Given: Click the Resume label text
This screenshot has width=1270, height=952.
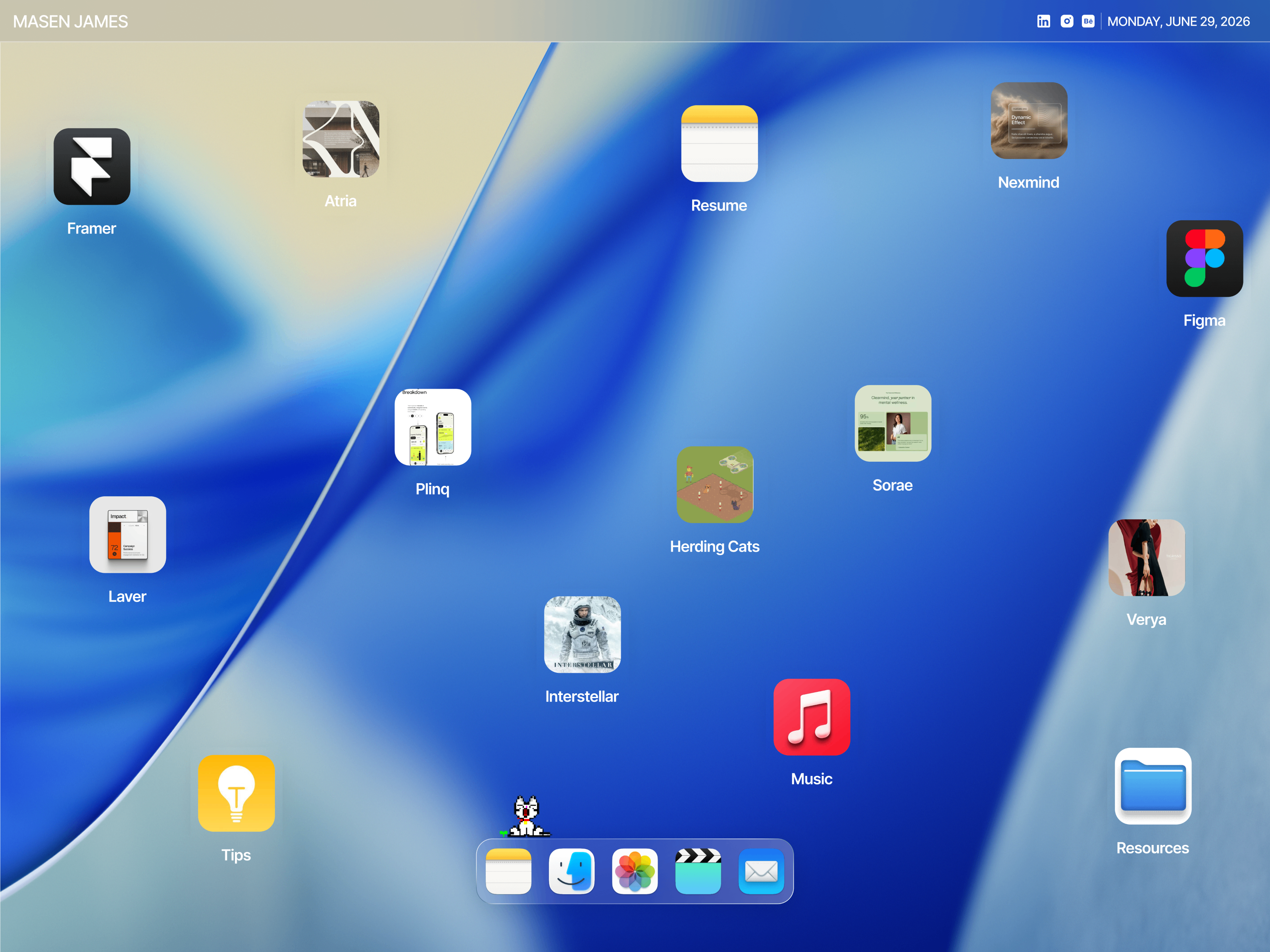Looking at the screenshot, I should pos(720,205).
